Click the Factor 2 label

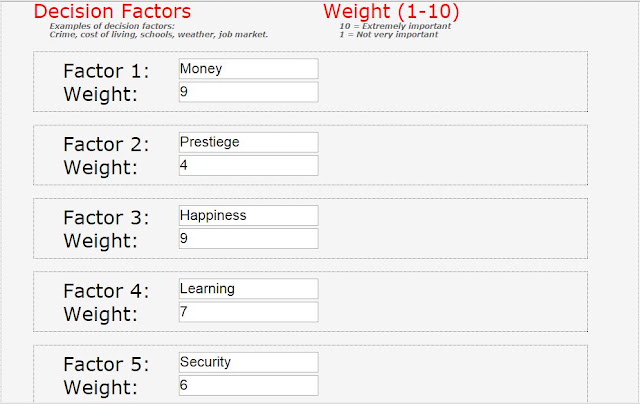pyautogui.click(x=106, y=144)
